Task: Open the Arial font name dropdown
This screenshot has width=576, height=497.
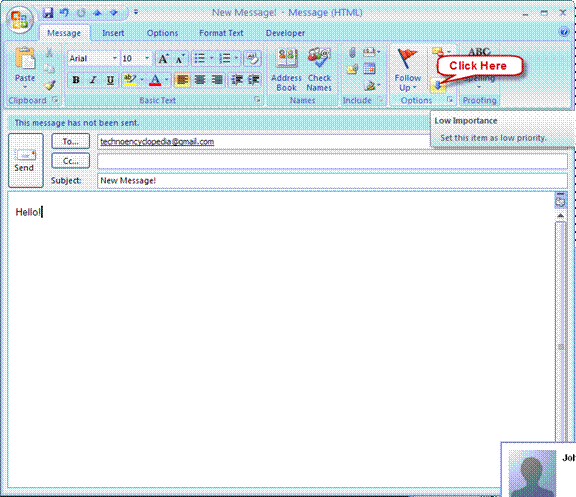Action: coord(115,58)
